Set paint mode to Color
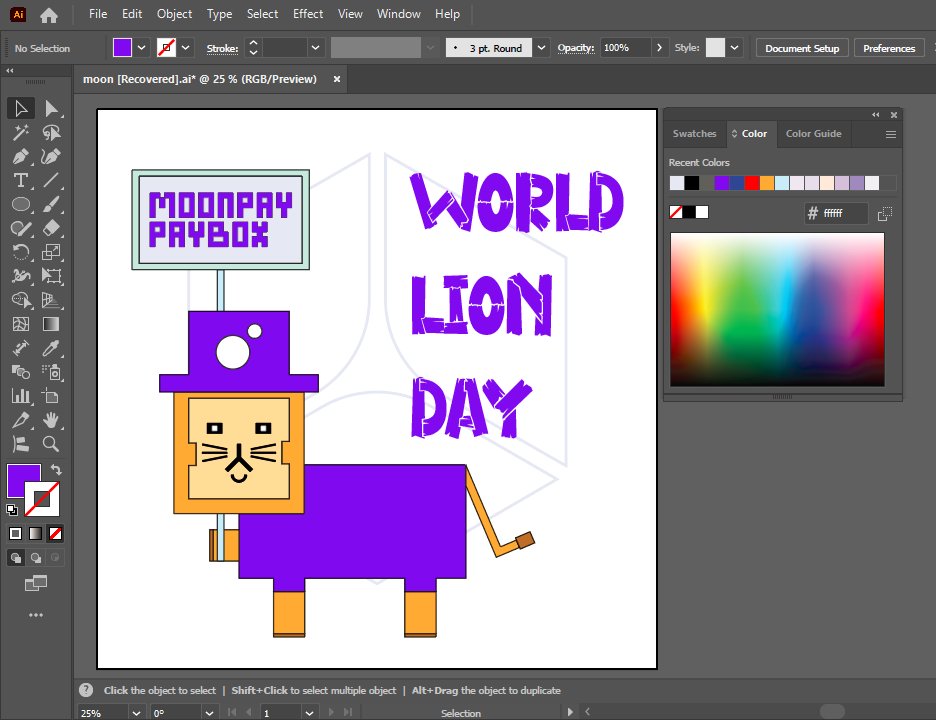 pos(16,533)
